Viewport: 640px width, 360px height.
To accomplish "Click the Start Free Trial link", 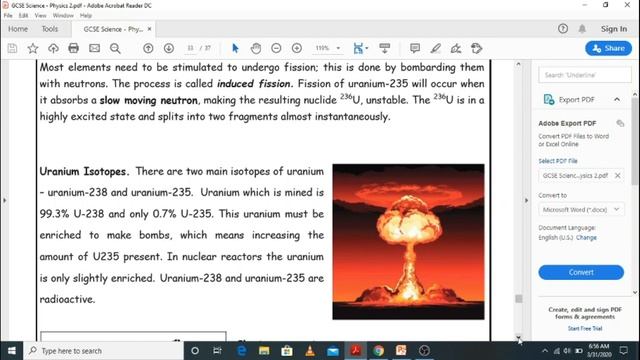I will click(585, 328).
